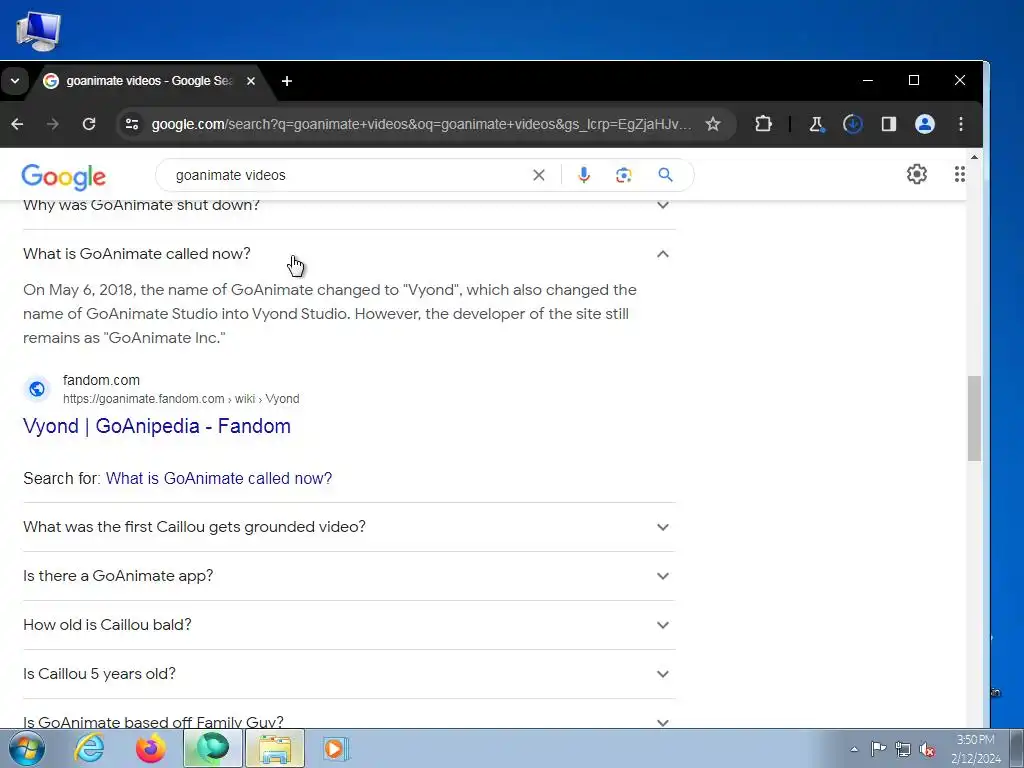
Task: Open Computer desktop icon
Action: tap(38, 31)
